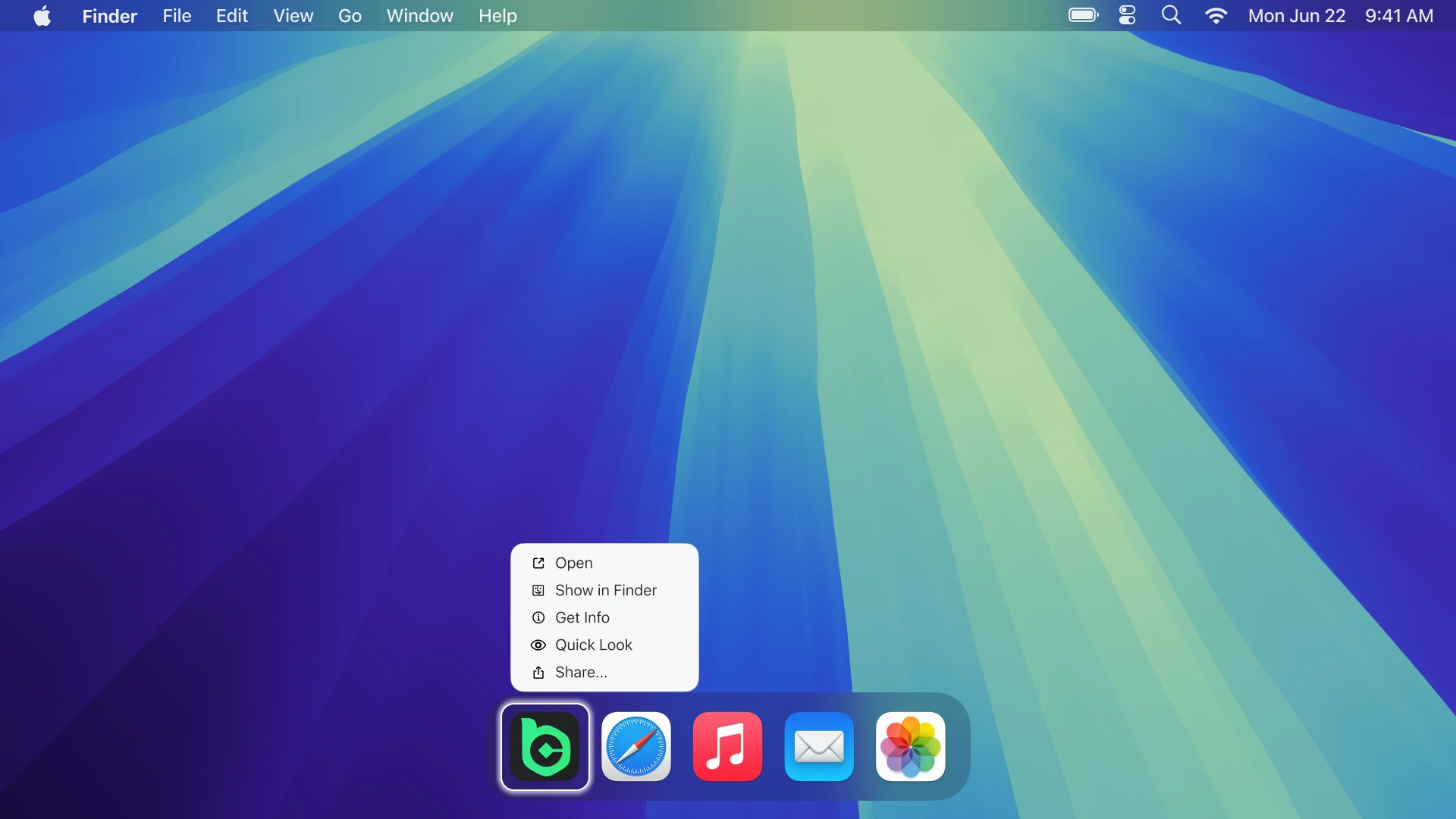Open the Go menu
1456x819 pixels.
(350, 15)
